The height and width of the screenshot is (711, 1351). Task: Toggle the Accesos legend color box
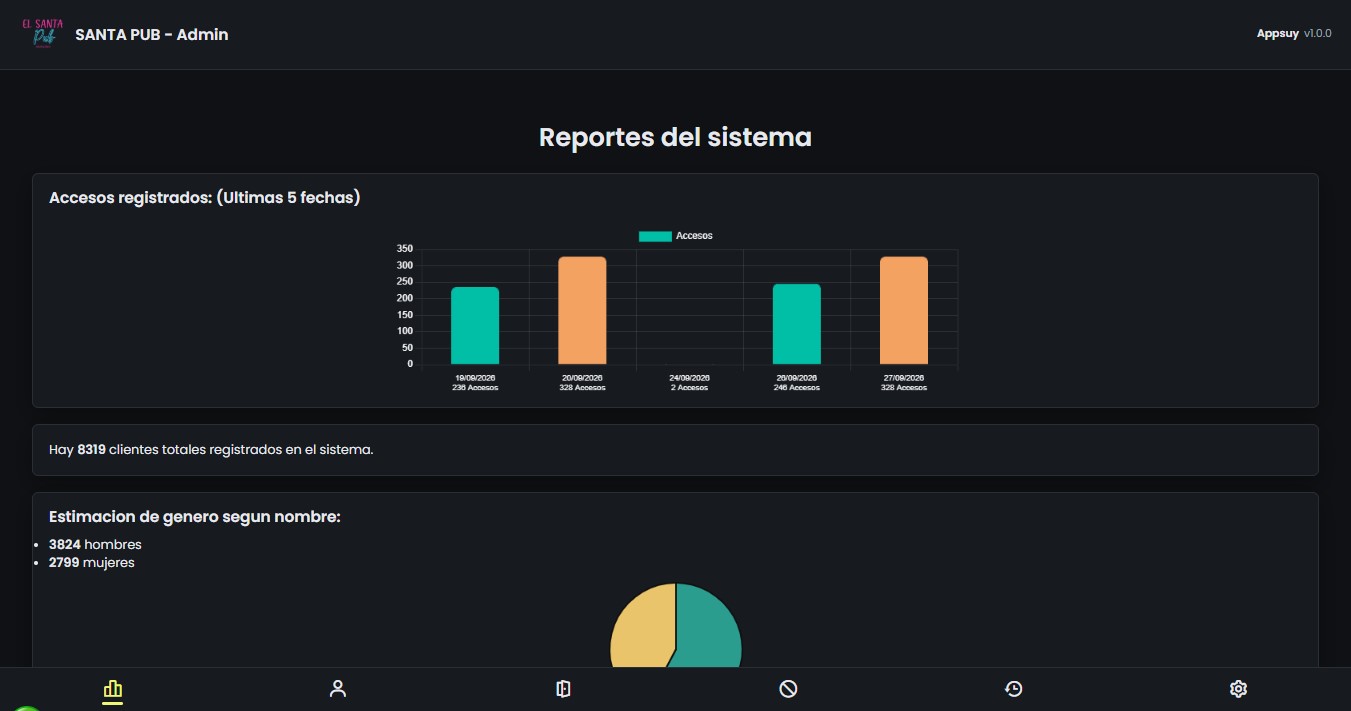655,236
